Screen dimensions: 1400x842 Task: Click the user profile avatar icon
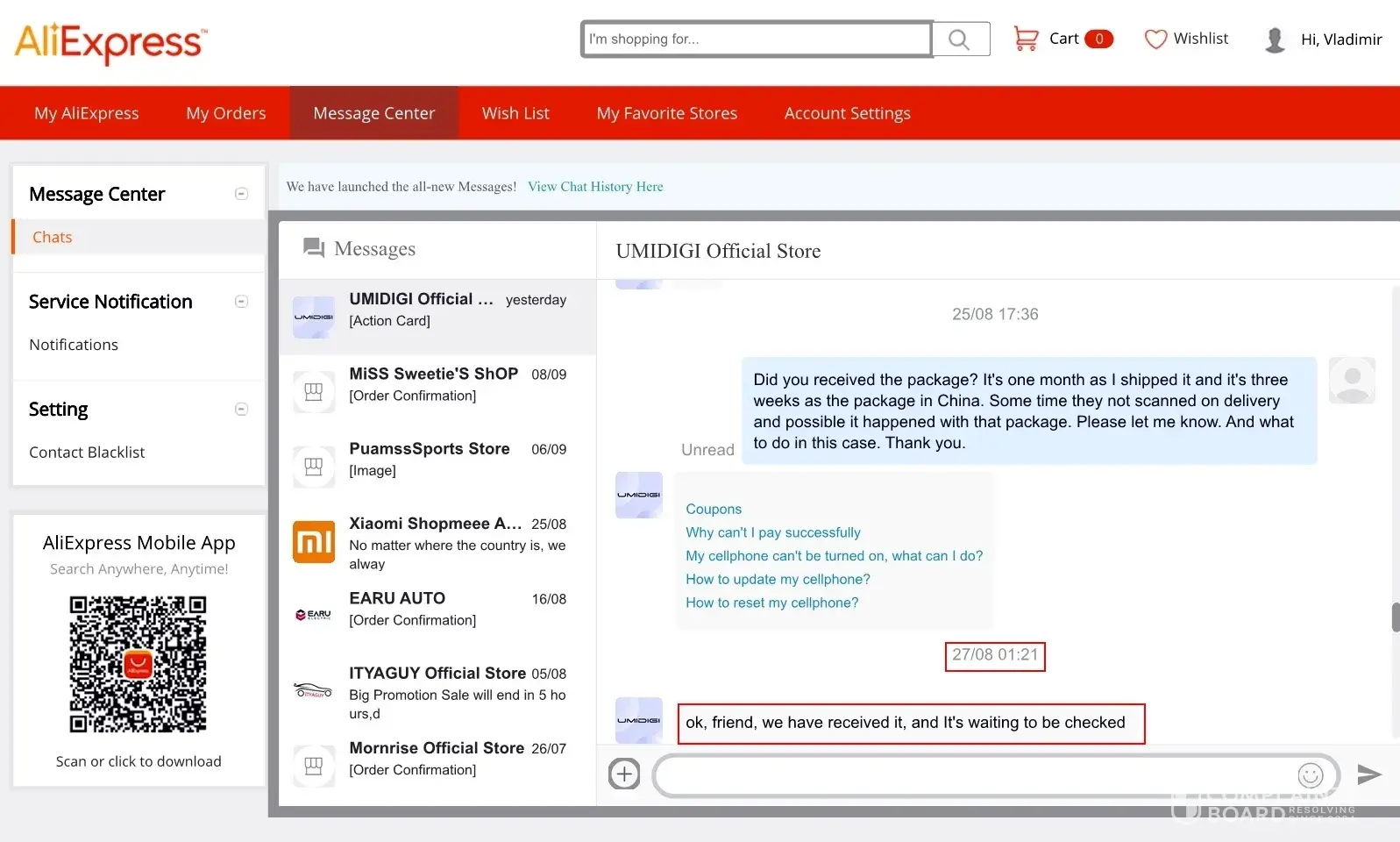(1276, 39)
